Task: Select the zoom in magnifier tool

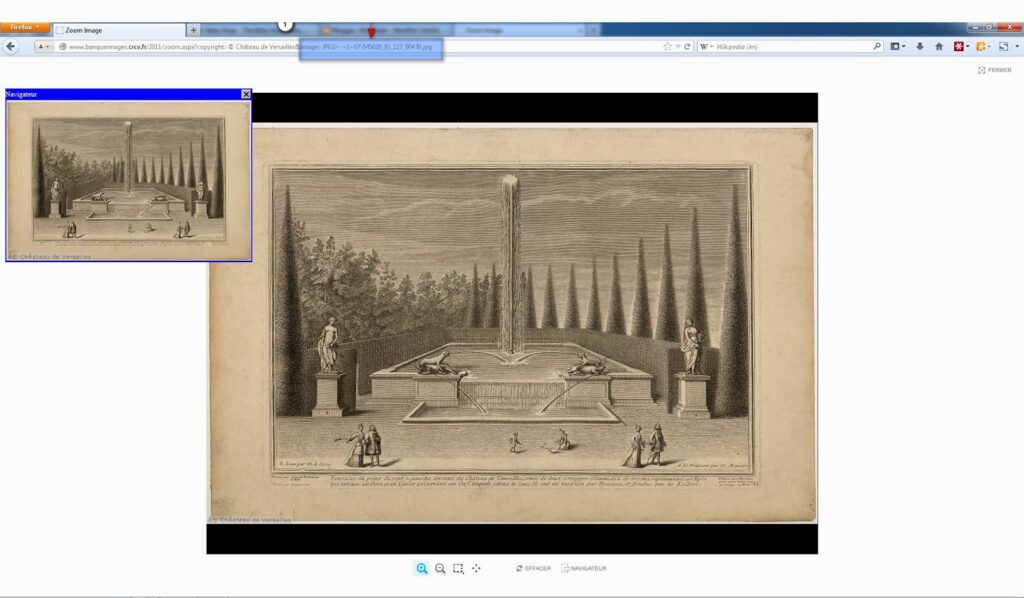Action: 422,568
